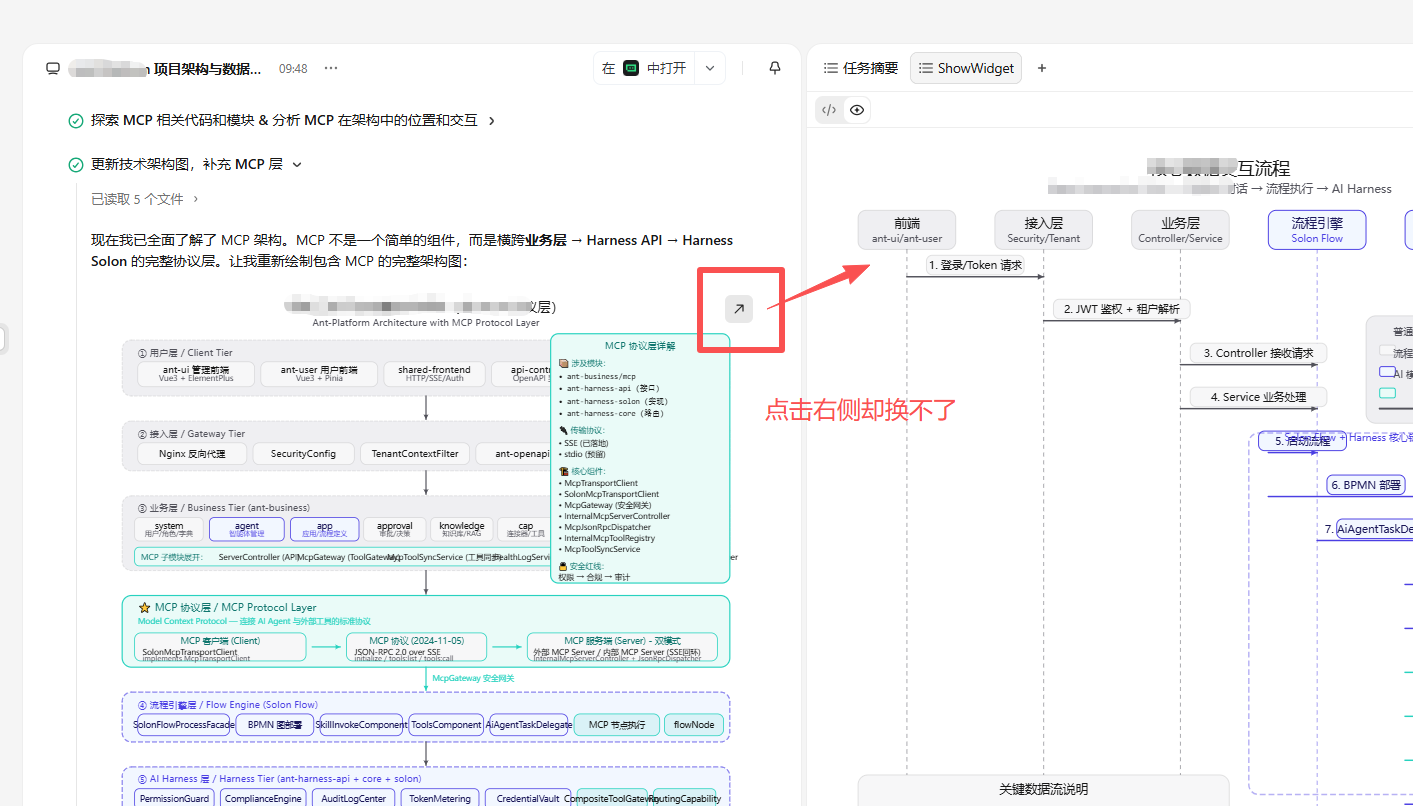The image size is (1413, 806).
Task: Select the ShowWidget tab
Action: pos(966,68)
